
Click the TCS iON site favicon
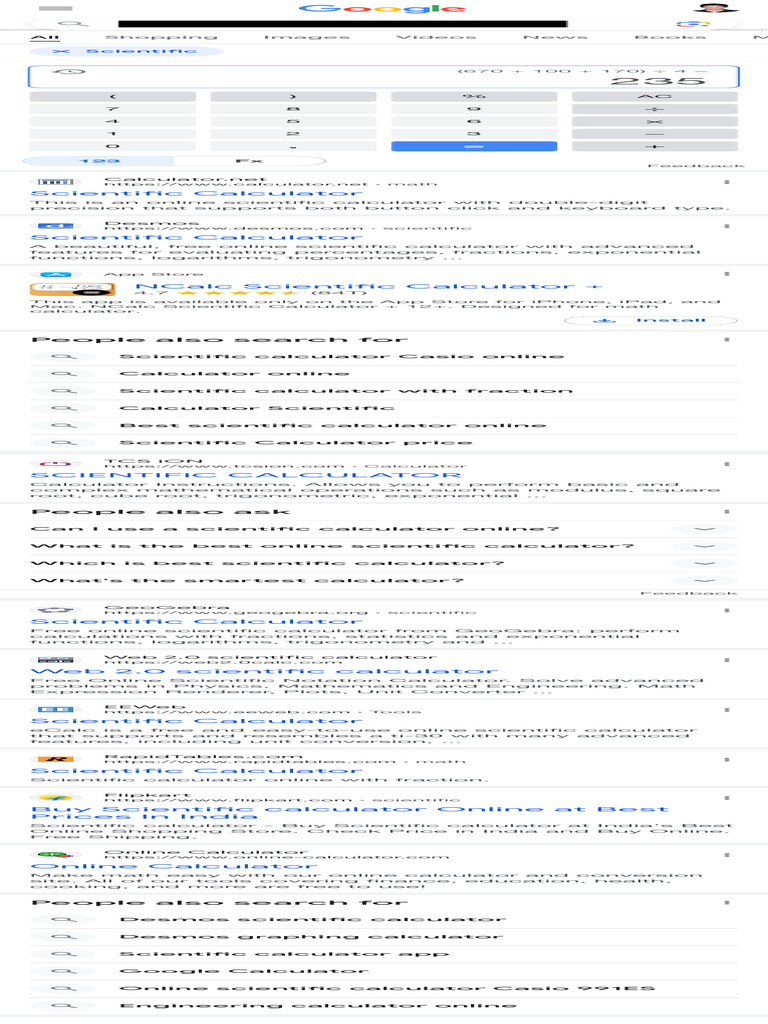[x=56, y=464]
